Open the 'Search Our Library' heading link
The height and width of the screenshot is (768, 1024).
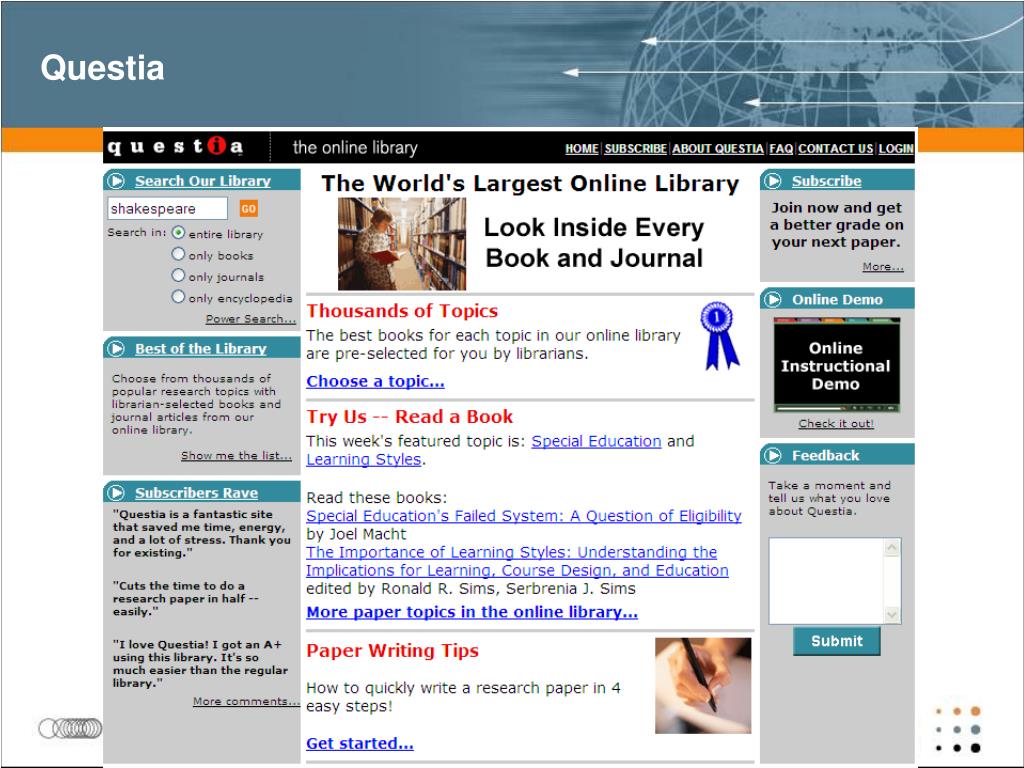[x=202, y=181]
